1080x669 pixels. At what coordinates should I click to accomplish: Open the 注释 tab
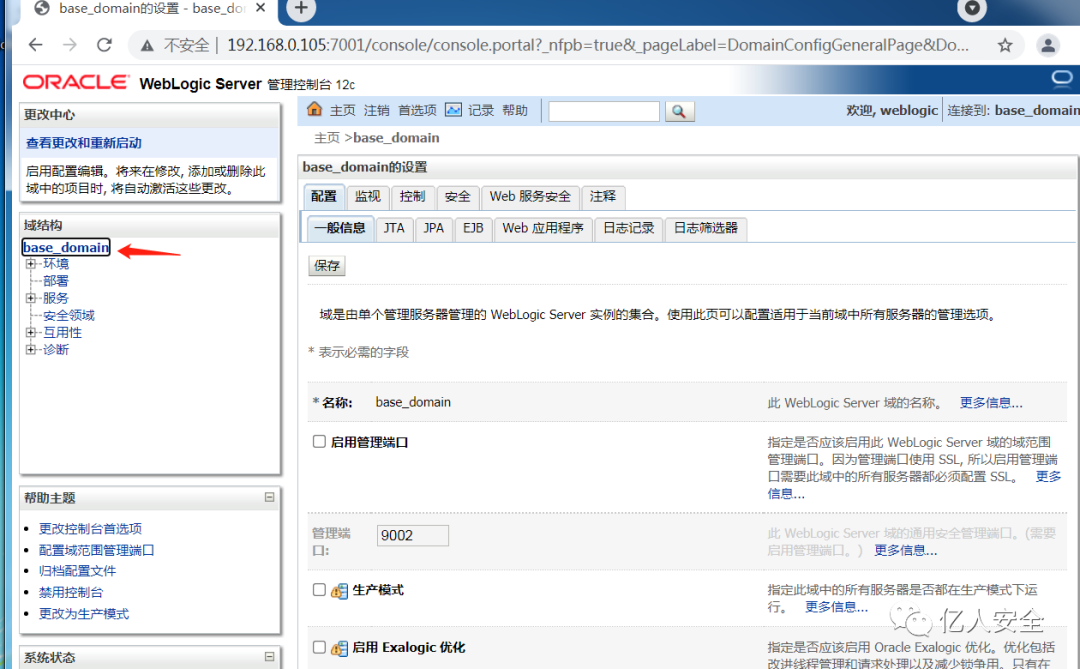(603, 197)
